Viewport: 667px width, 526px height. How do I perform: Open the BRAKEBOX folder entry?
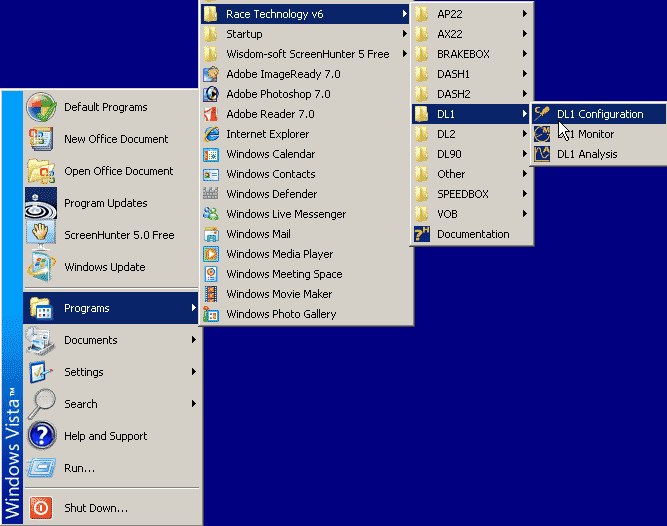pos(463,54)
